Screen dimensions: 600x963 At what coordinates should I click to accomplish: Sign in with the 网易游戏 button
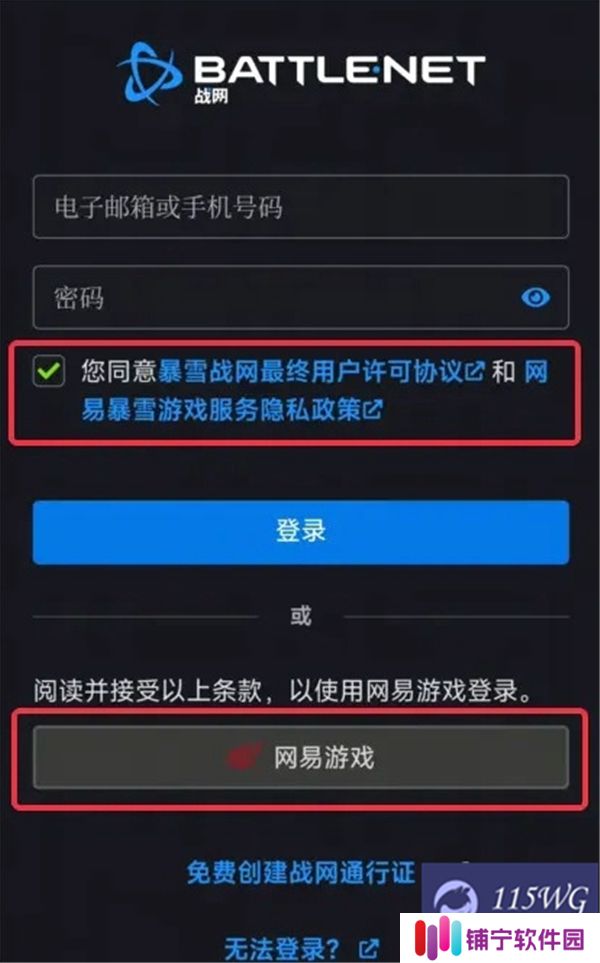pos(301,757)
